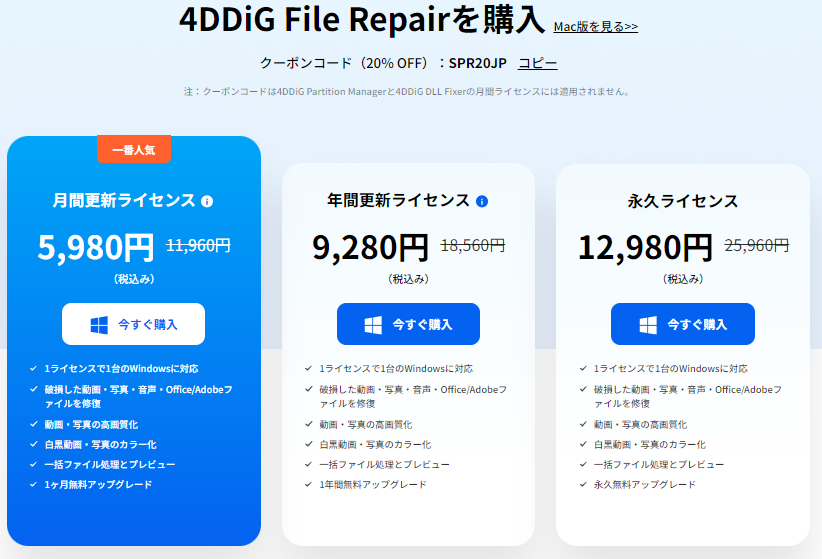Image resolution: width=822 pixels, height=559 pixels.
Task: Click the 月間更新ライセンス heading
Action: (x=124, y=200)
